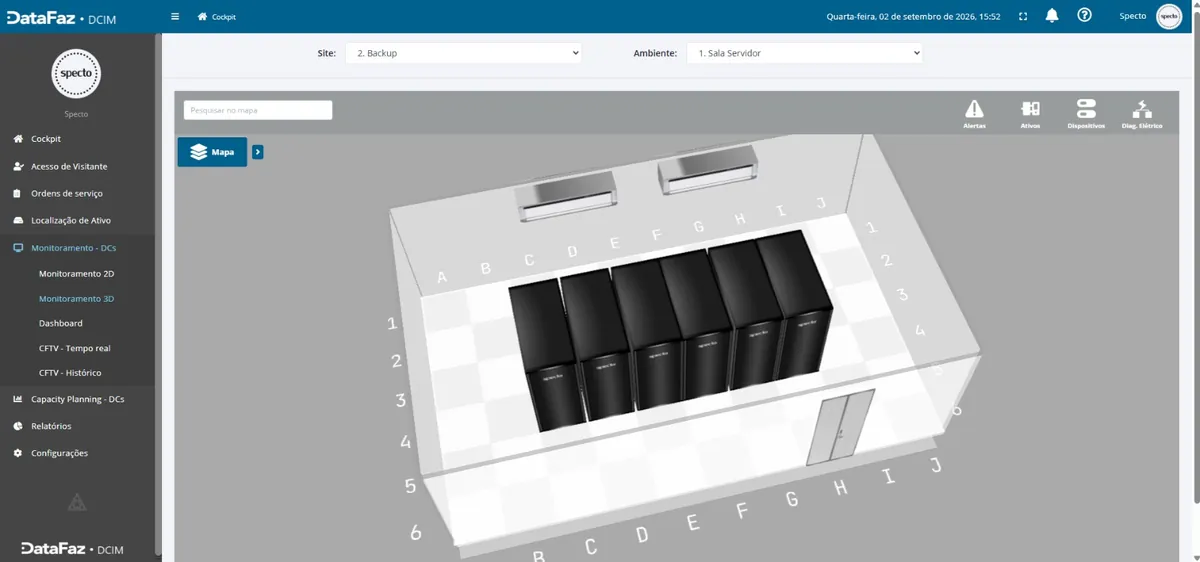Select the left air conditioner unit
Image resolution: width=1200 pixels, height=562 pixels.
click(565, 195)
